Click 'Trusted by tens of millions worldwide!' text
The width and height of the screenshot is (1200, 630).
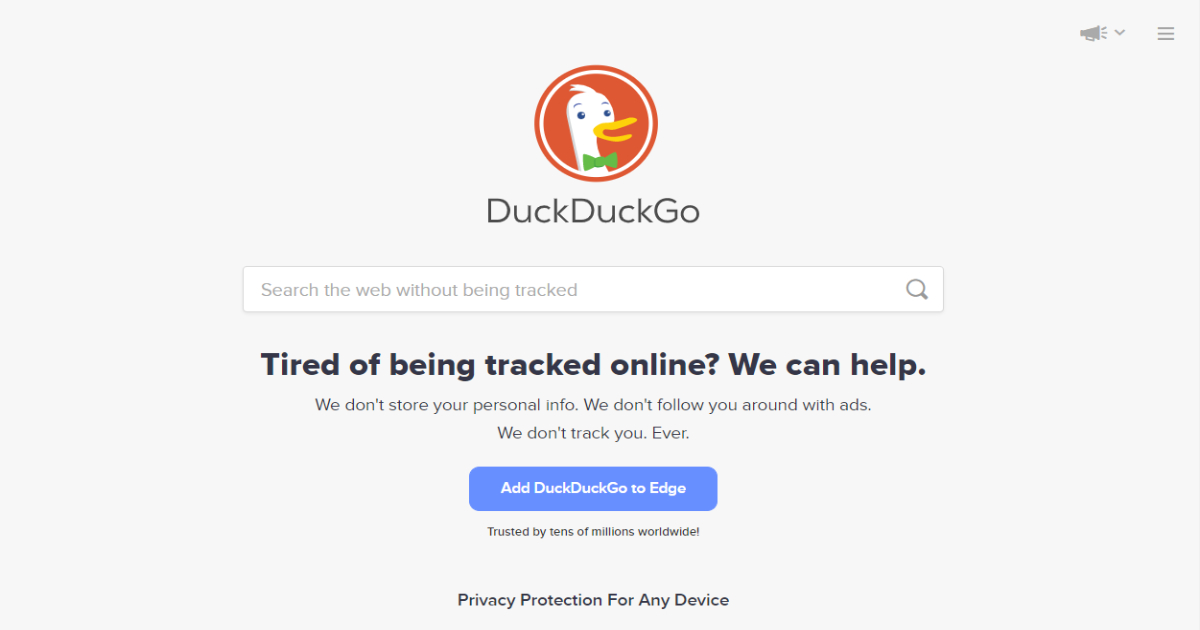(593, 532)
